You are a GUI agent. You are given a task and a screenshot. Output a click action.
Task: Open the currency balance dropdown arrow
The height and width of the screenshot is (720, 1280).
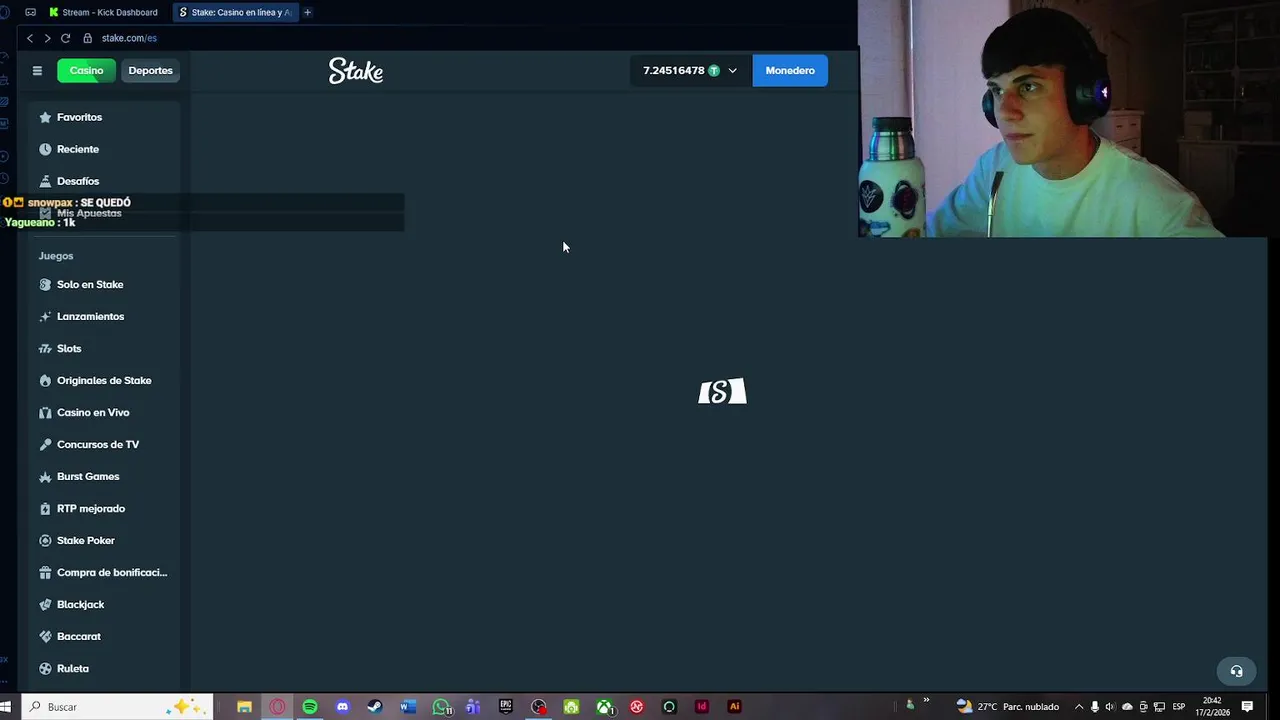tap(732, 71)
